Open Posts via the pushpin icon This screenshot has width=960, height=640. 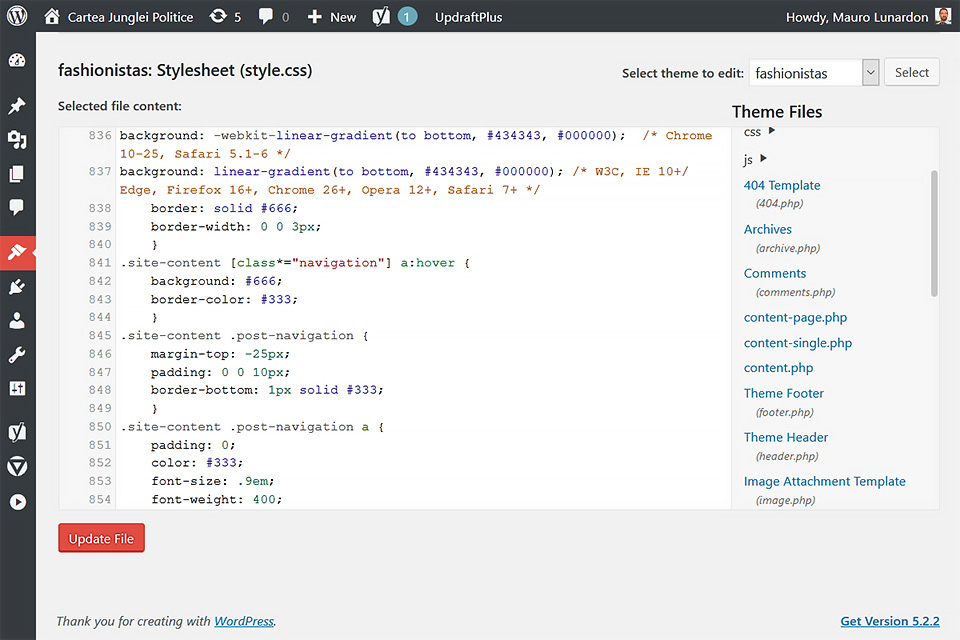[x=17, y=105]
